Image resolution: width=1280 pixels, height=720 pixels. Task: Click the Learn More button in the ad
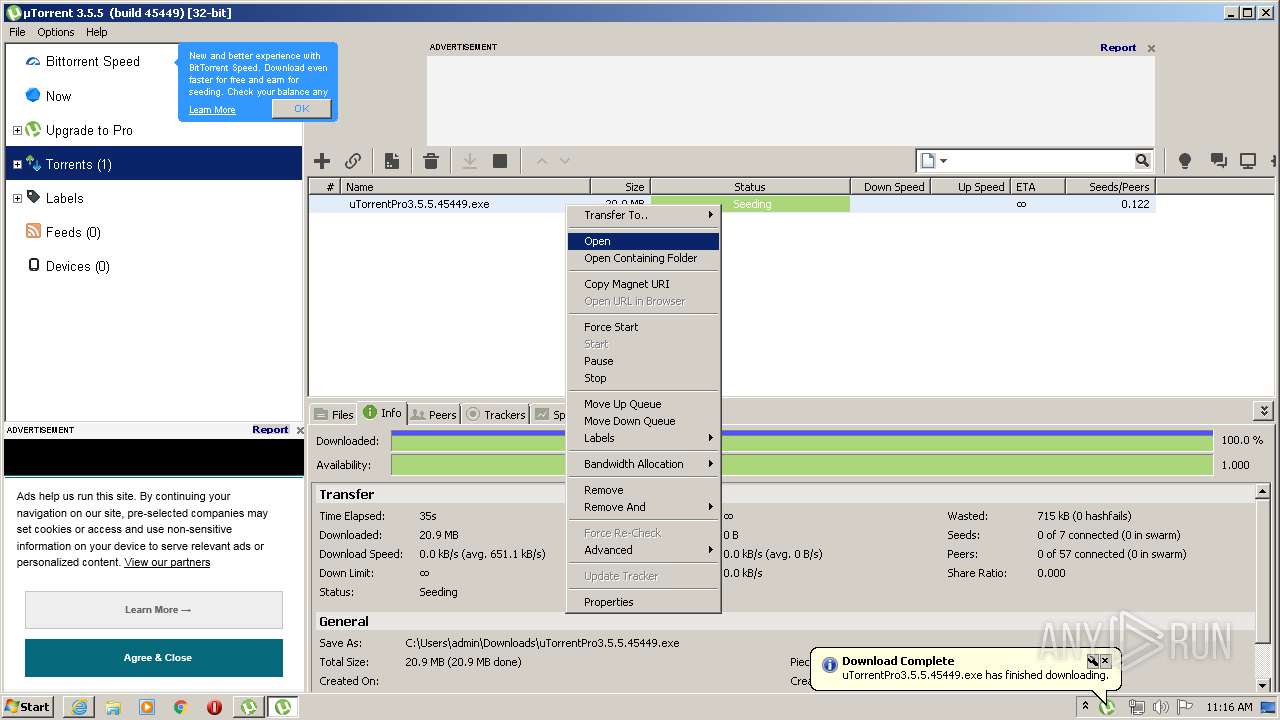coord(154,610)
